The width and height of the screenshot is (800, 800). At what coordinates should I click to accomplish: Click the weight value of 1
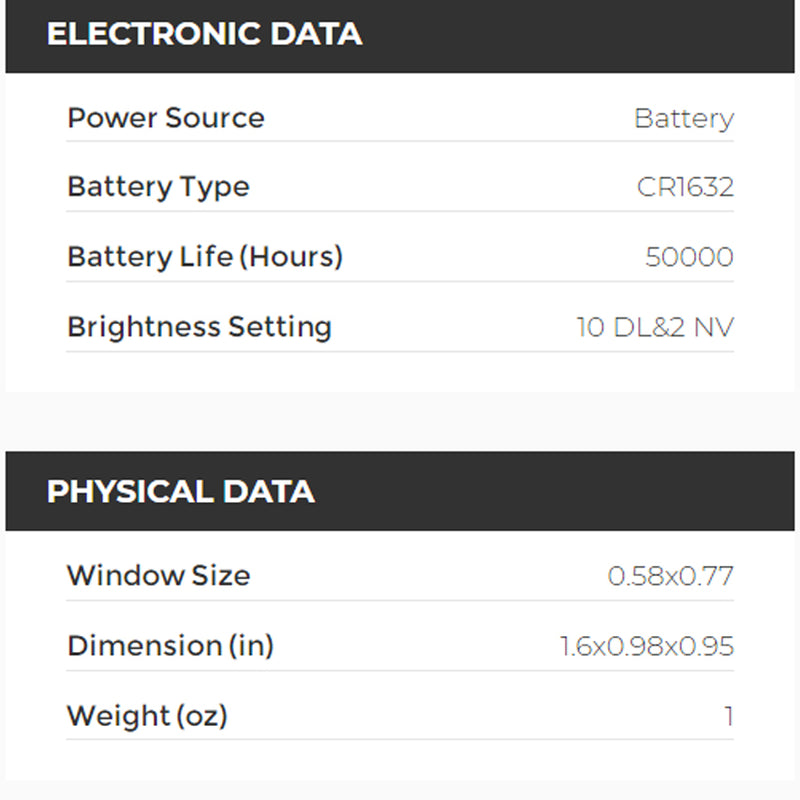[x=729, y=716]
